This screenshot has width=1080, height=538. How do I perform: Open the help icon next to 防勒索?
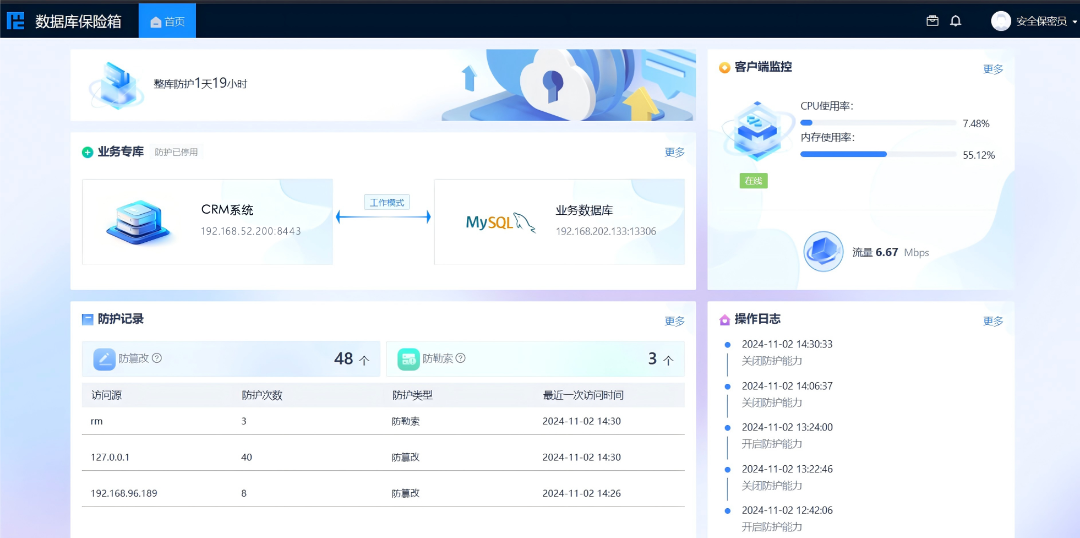(461, 358)
